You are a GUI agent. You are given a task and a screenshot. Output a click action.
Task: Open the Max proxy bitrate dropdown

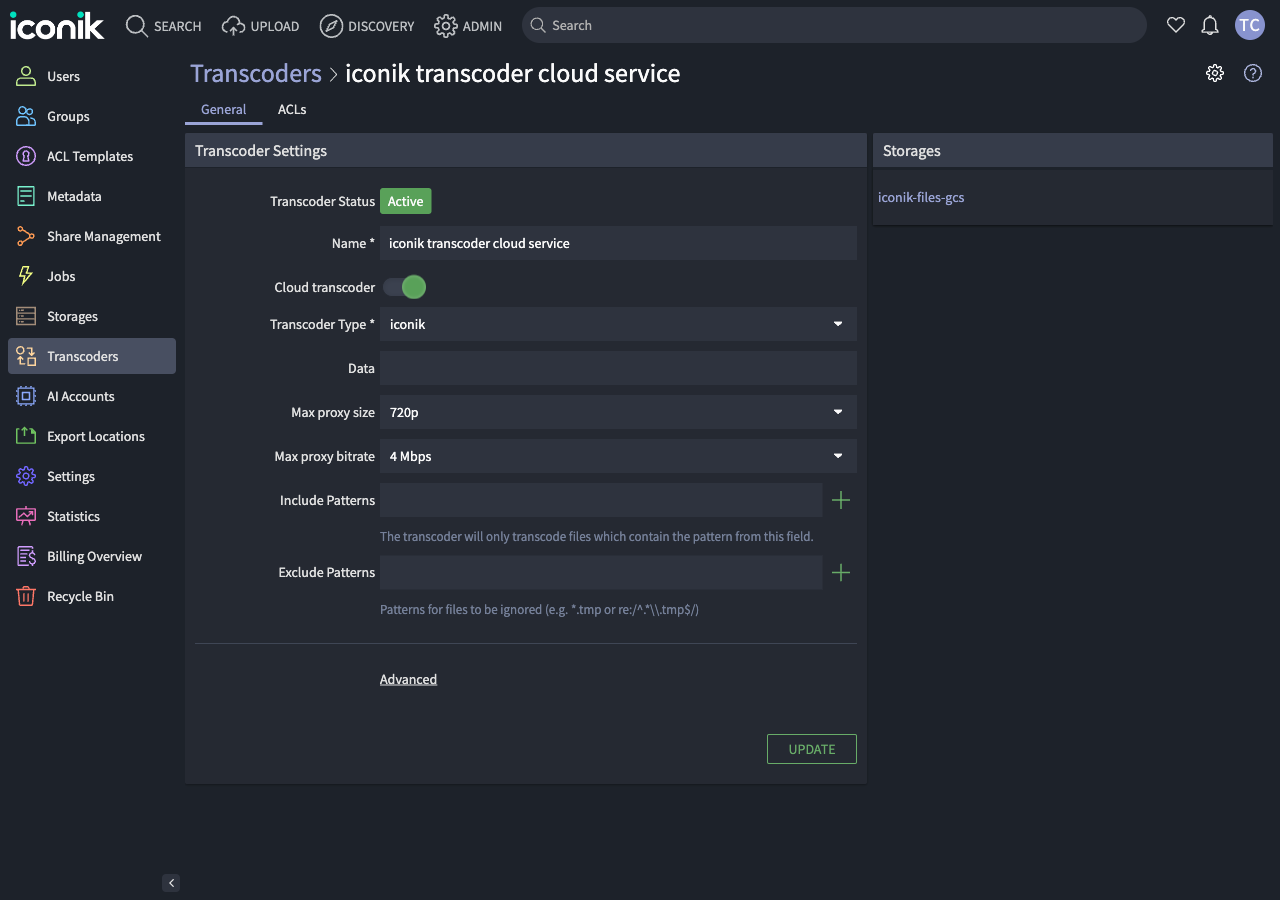(618, 456)
